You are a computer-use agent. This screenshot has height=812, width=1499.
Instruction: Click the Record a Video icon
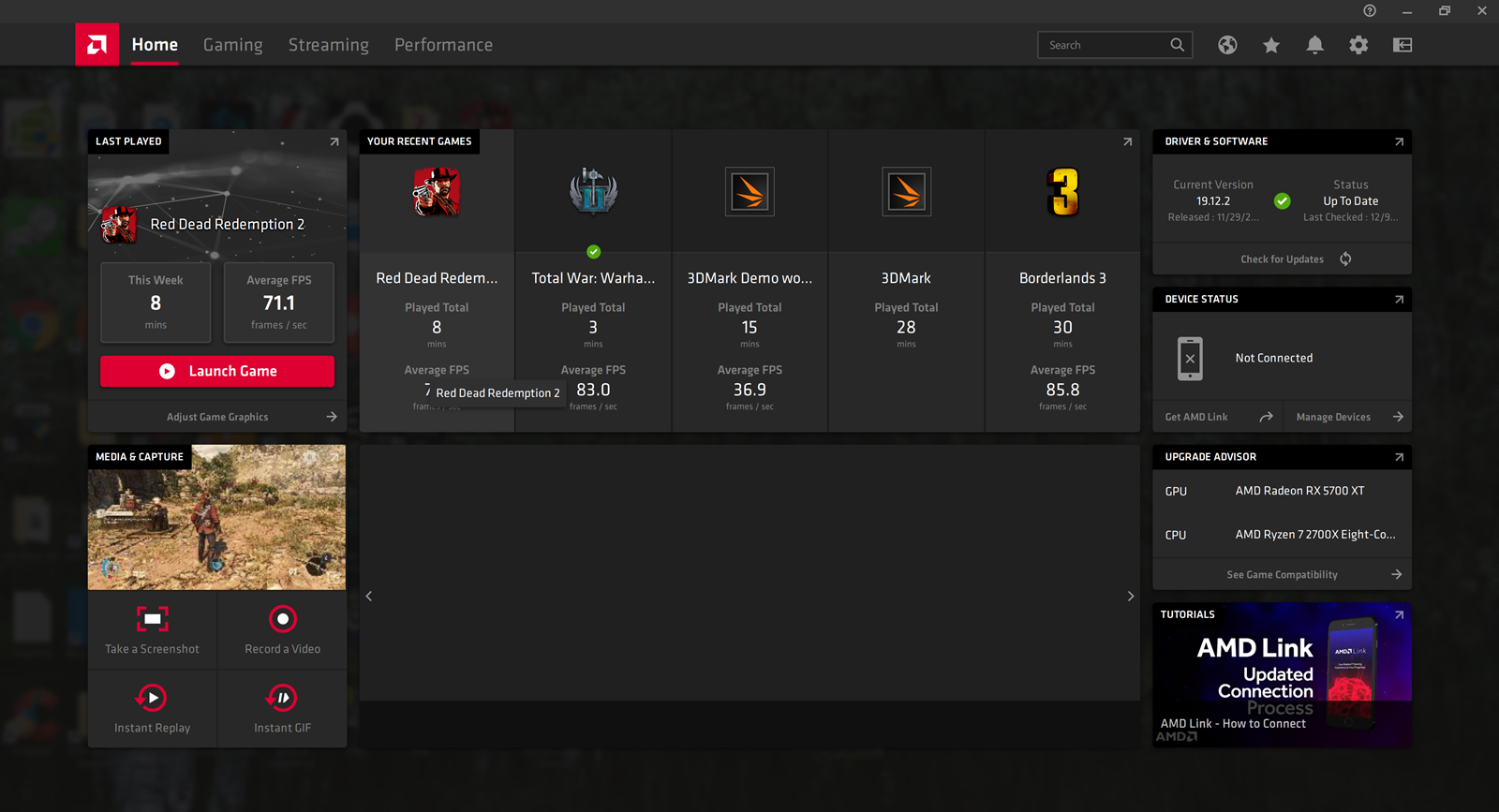[283, 619]
